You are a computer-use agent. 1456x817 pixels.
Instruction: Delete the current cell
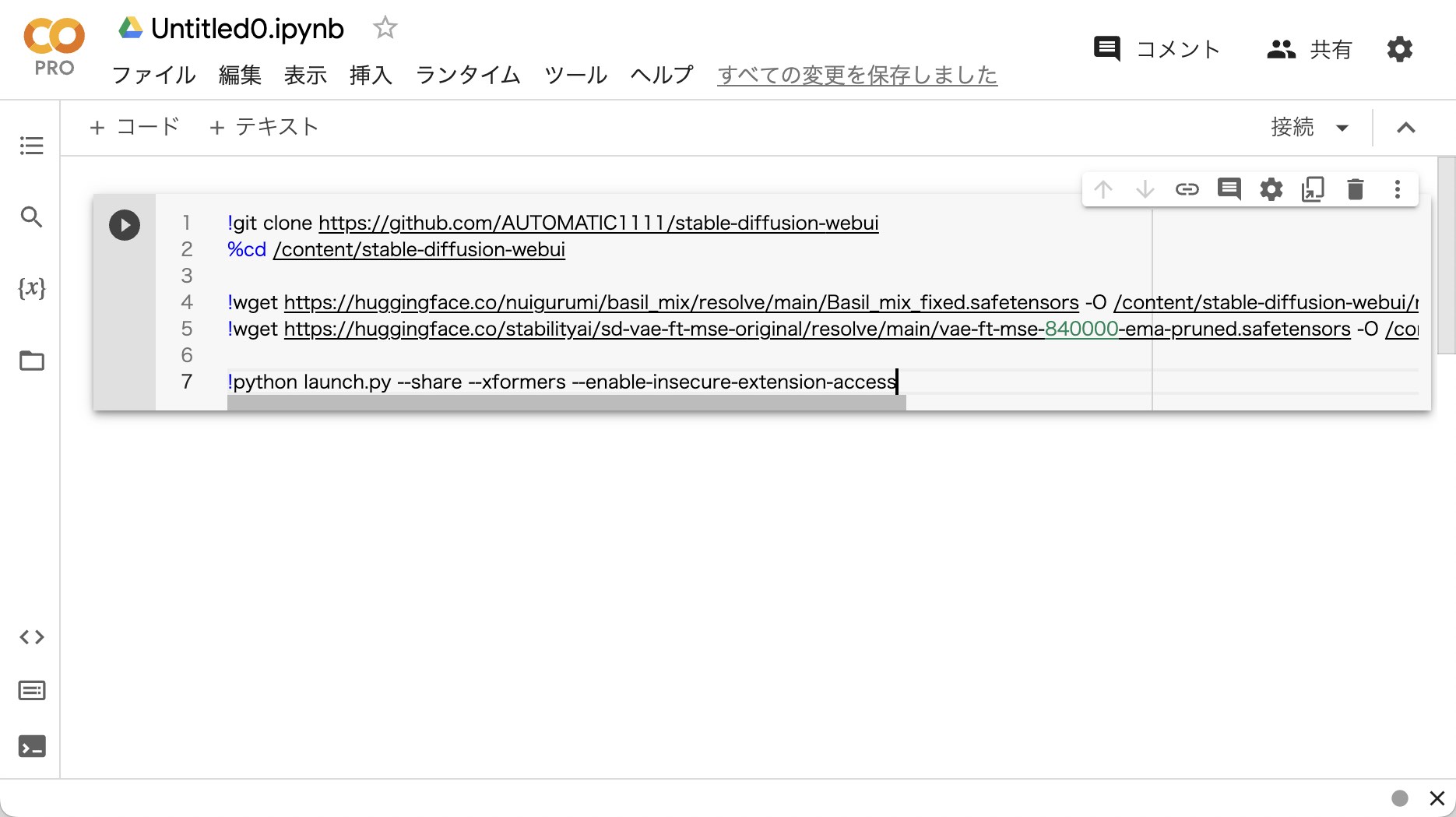[x=1355, y=188]
